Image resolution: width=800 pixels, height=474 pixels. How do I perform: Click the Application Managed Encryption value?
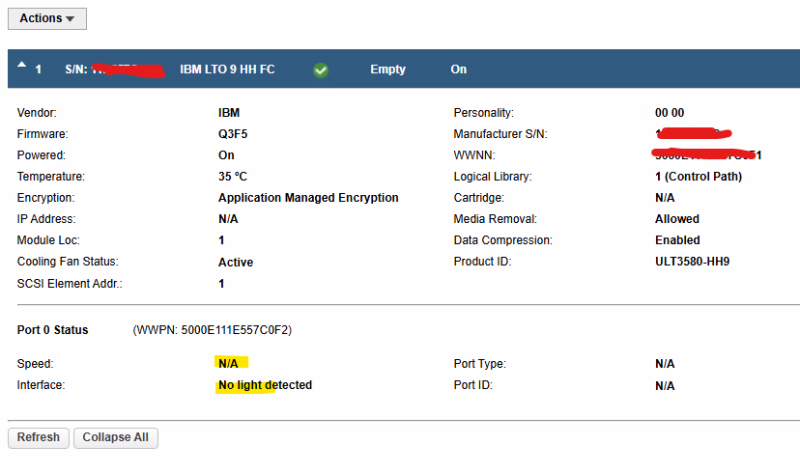point(308,198)
